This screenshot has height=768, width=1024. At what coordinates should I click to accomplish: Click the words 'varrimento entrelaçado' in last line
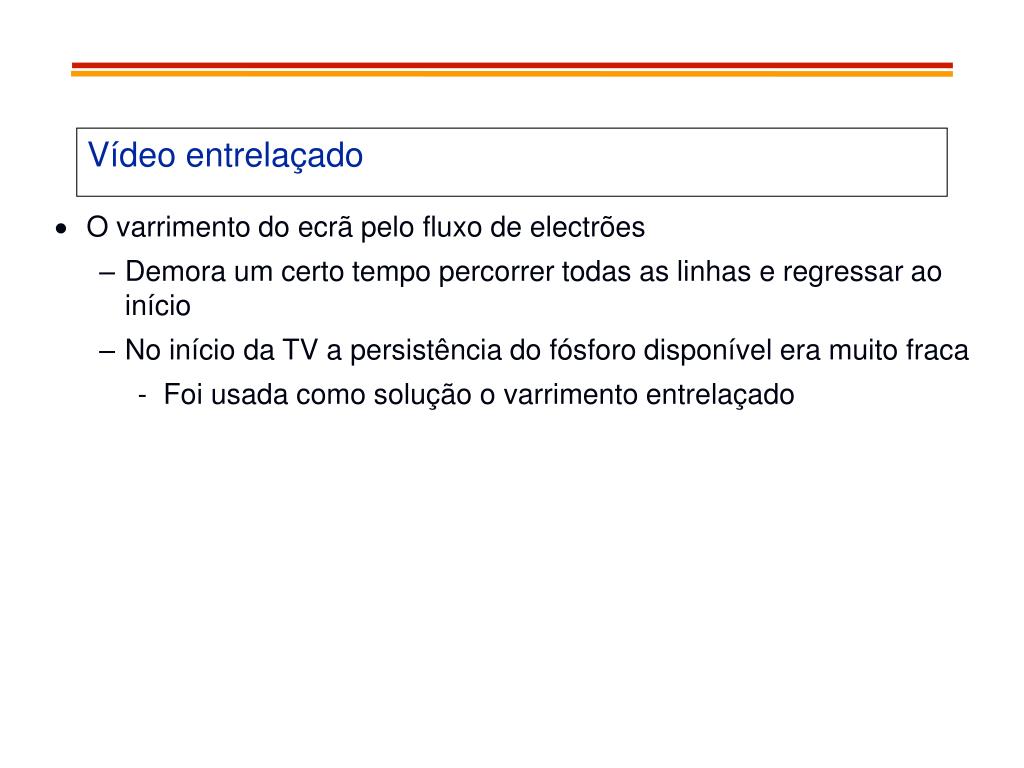pyautogui.click(x=649, y=395)
